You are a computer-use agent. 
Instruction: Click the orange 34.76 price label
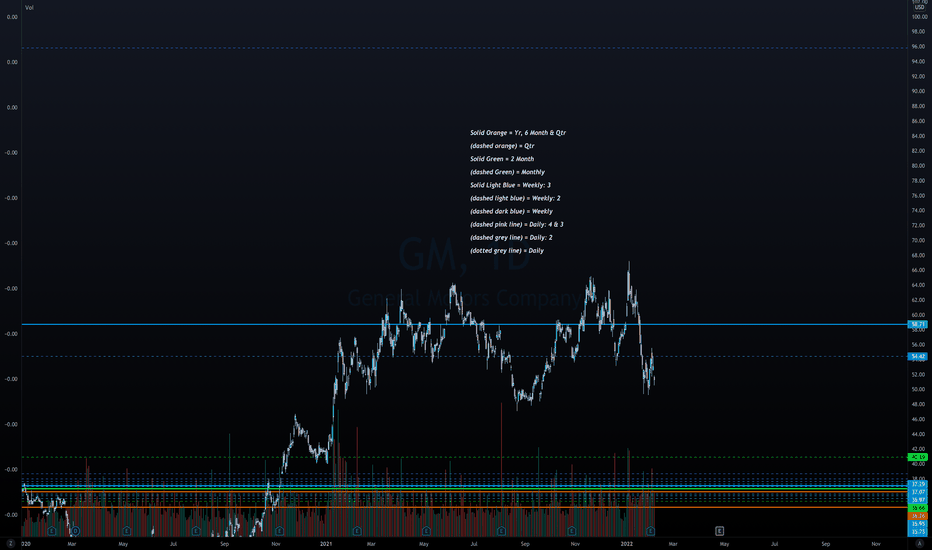point(918,516)
